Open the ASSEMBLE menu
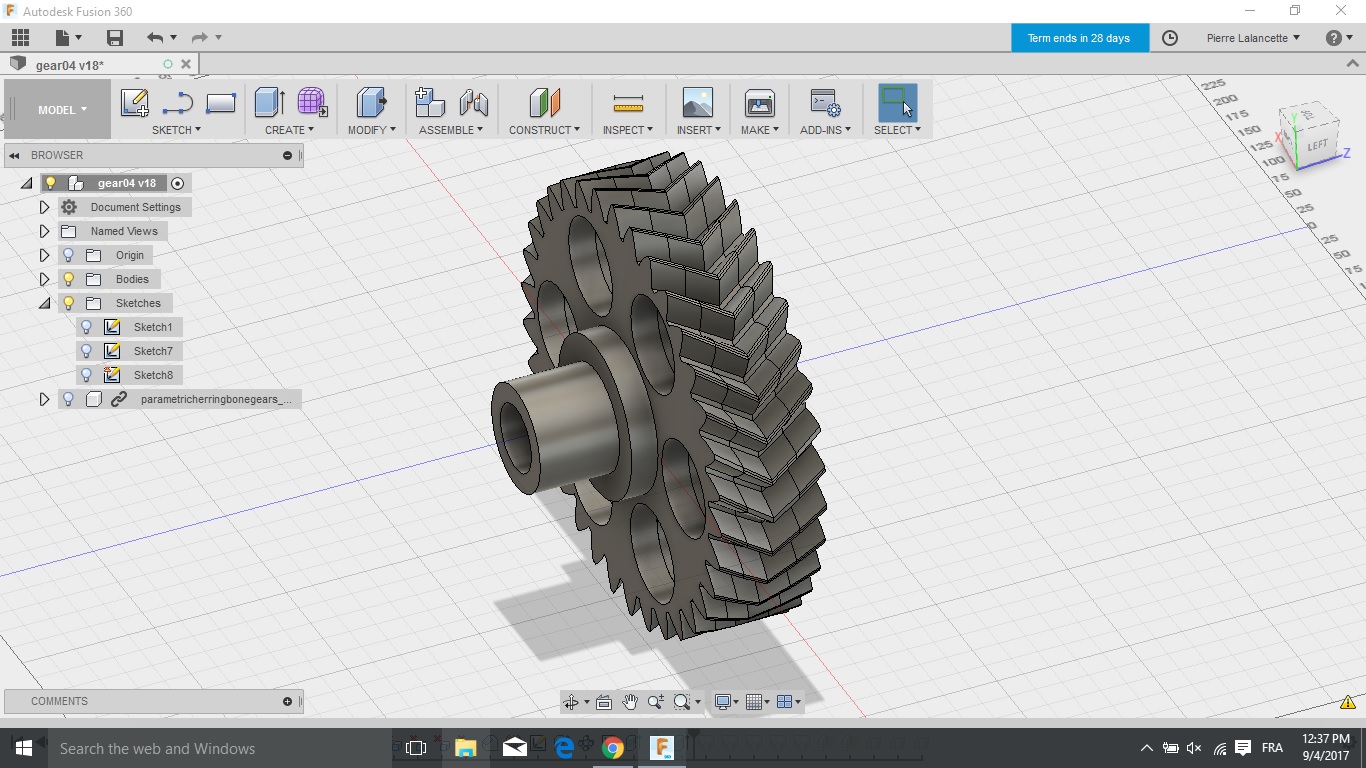 pos(451,130)
